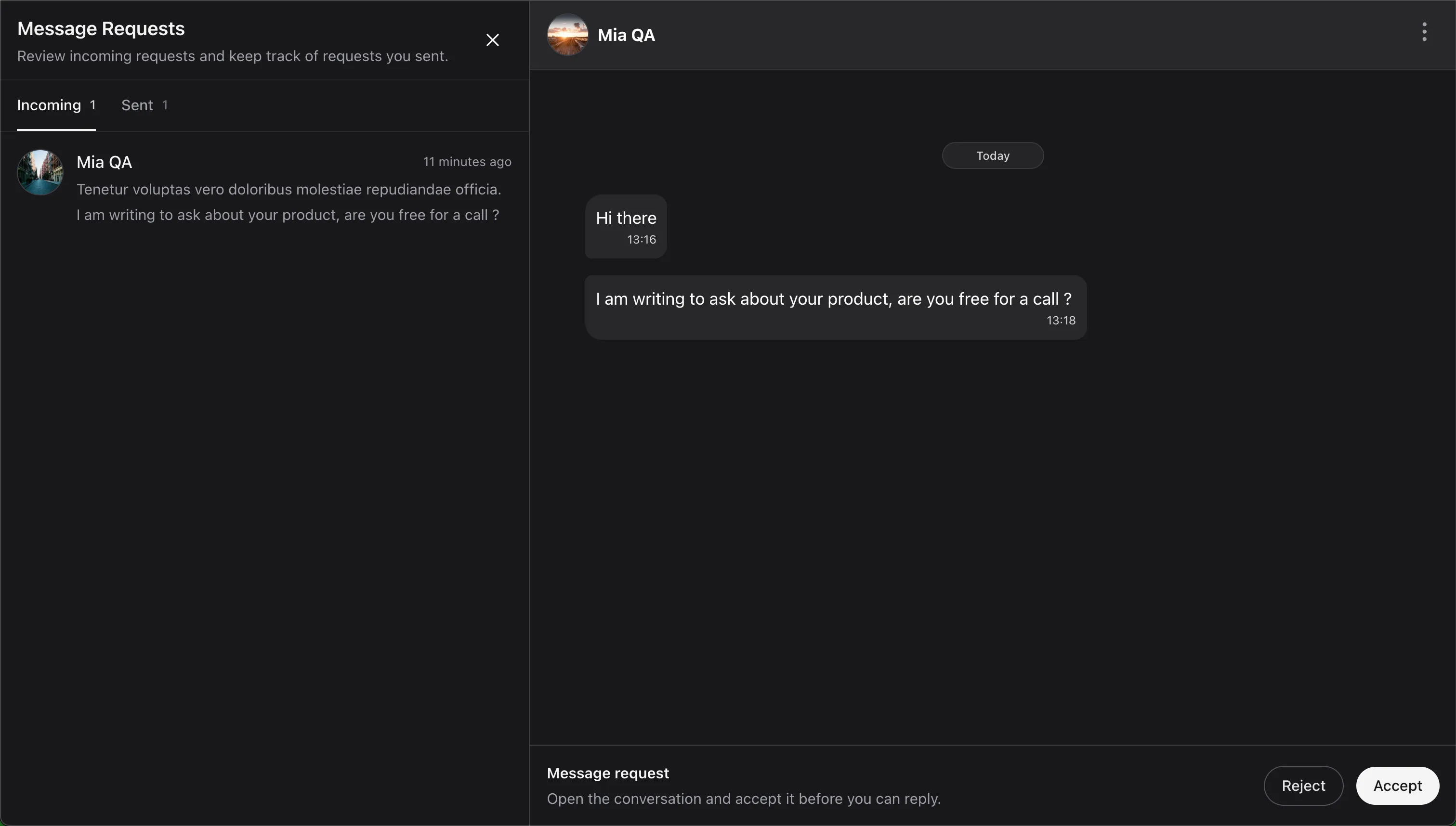The height and width of the screenshot is (826, 1456).
Task: Click the product call preview text in the list
Action: [x=288, y=215]
